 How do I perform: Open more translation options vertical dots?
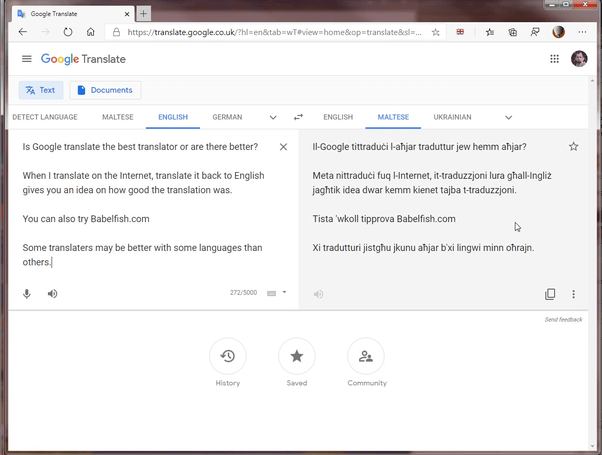pos(573,294)
